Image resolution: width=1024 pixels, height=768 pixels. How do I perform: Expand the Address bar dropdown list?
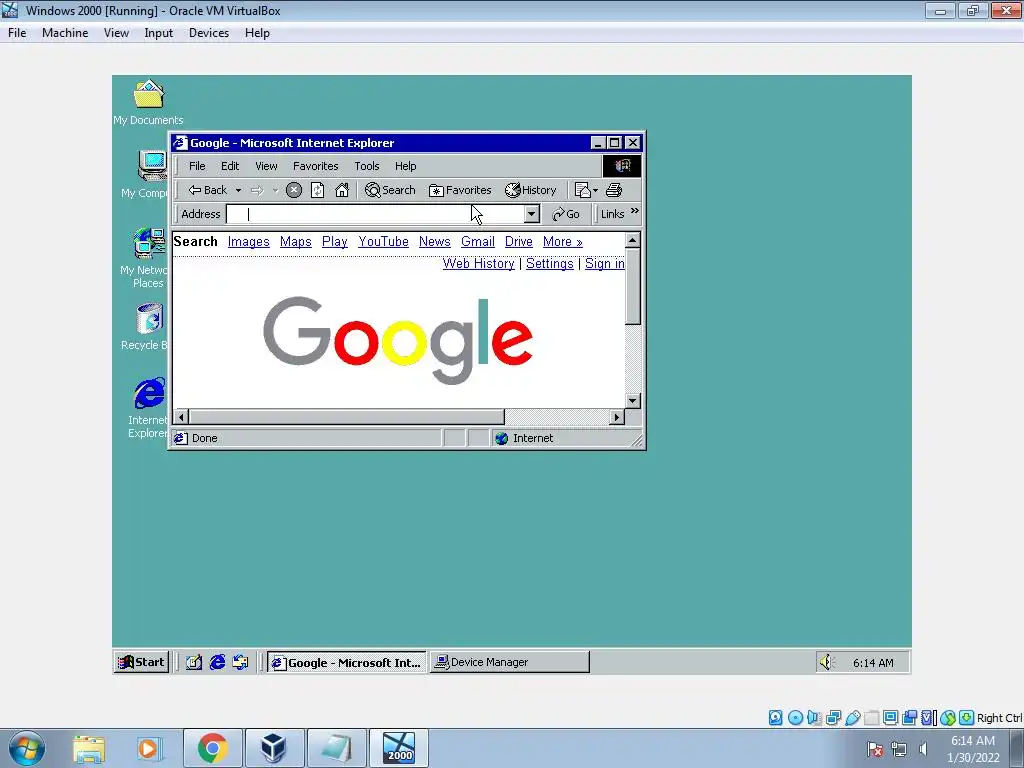[x=532, y=214]
